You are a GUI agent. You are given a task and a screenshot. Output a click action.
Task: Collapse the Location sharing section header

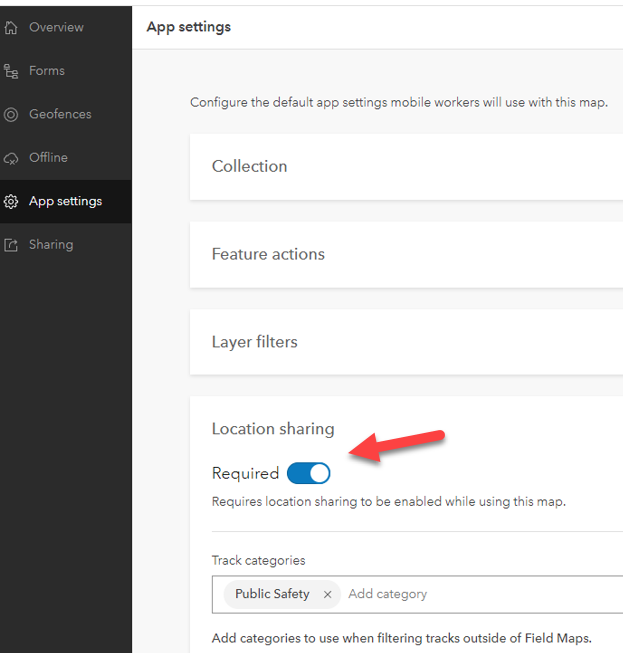point(273,429)
